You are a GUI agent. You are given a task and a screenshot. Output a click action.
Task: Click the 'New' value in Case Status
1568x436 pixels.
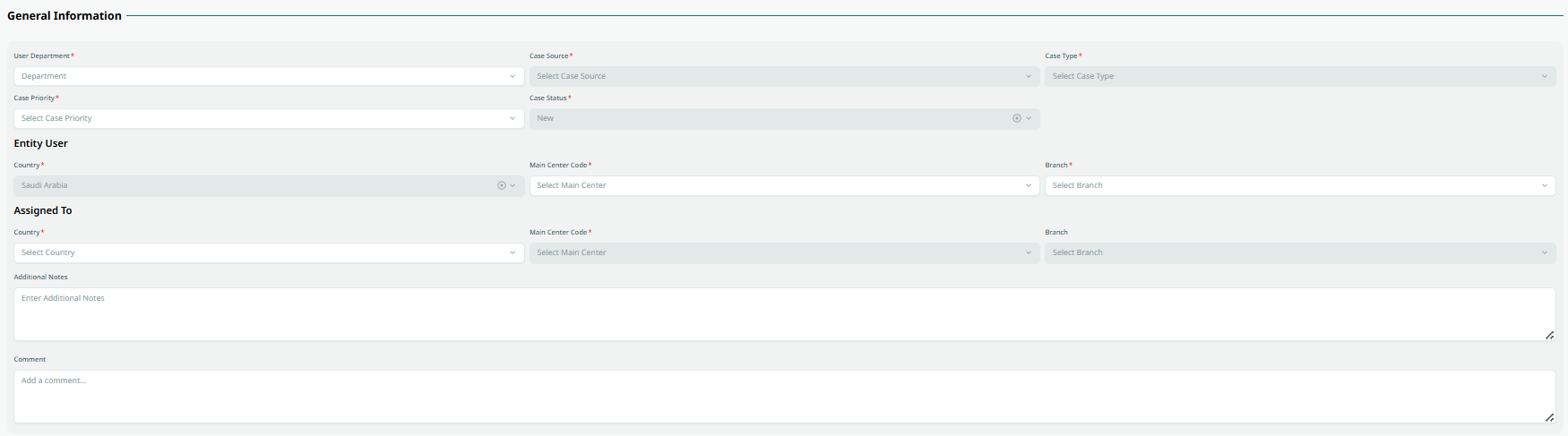coord(546,118)
